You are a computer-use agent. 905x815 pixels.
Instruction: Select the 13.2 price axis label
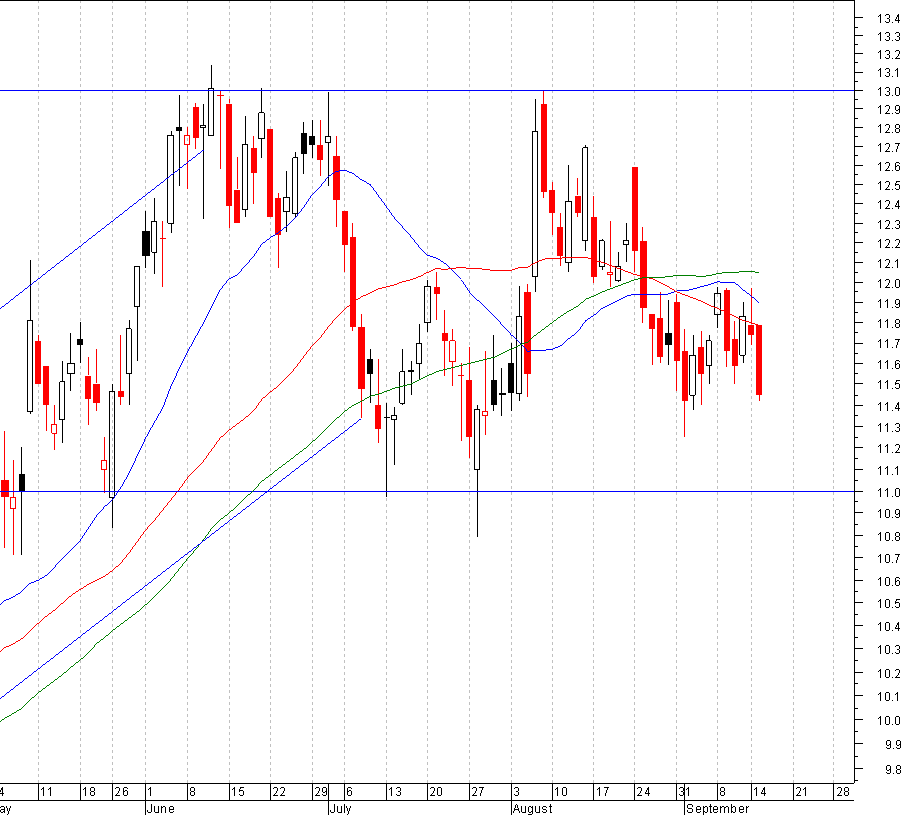pyautogui.click(x=888, y=54)
